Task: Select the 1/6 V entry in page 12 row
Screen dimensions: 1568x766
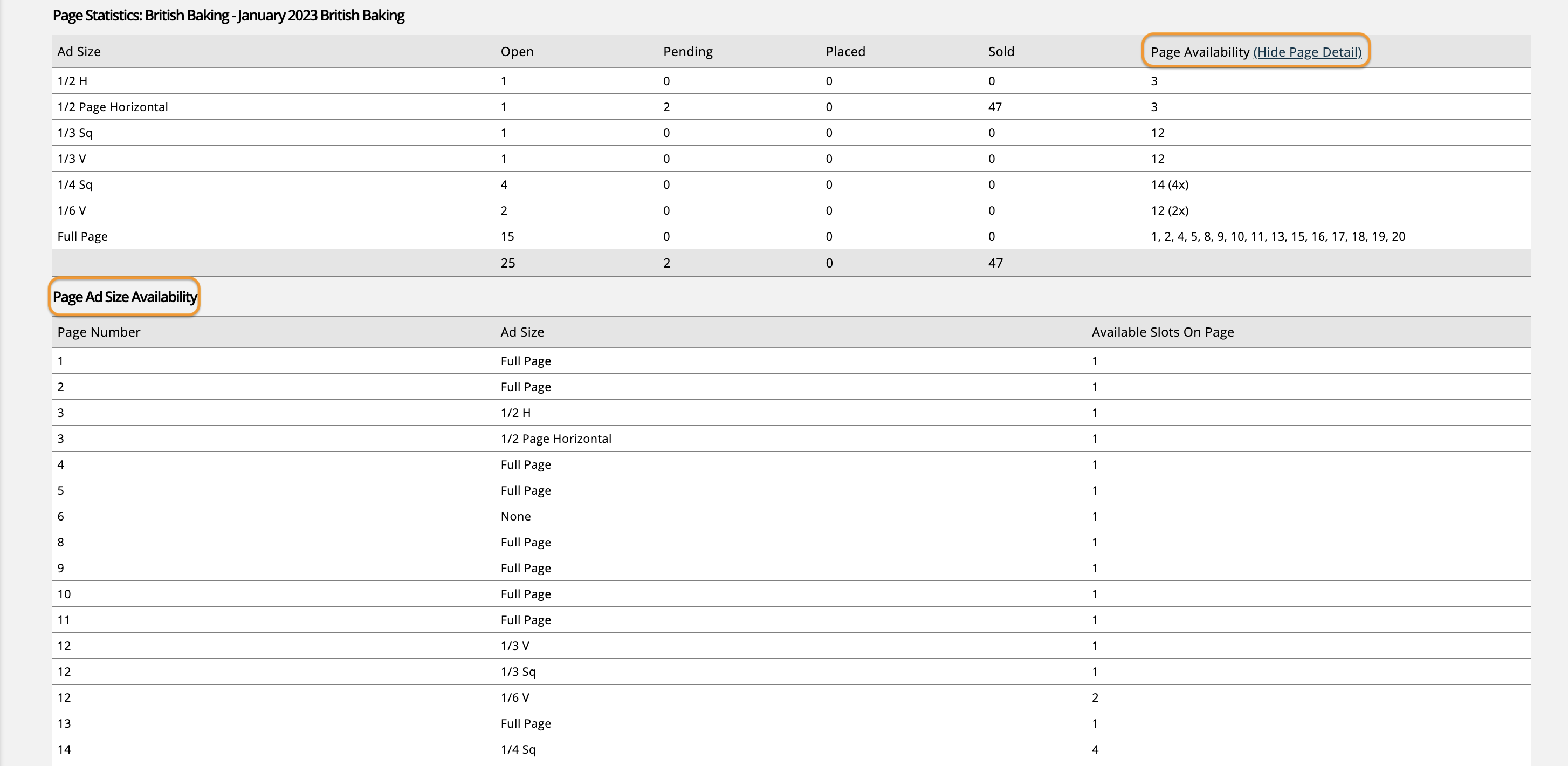Action: point(514,698)
